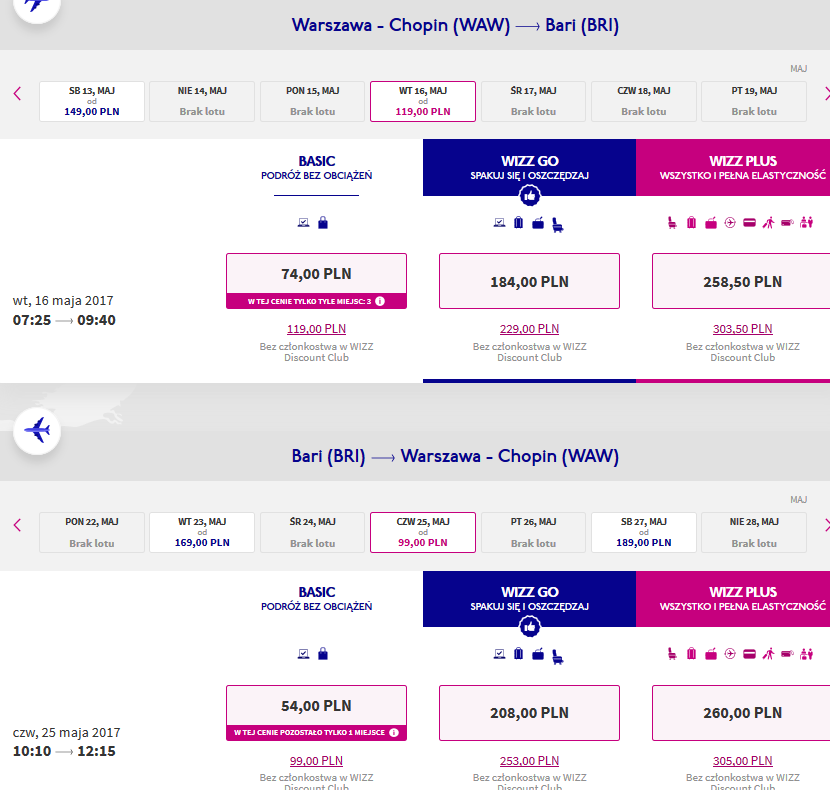The image size is (830, 790).
Task: Click online check-in icon under return BASIC
Action: point(303,654)
